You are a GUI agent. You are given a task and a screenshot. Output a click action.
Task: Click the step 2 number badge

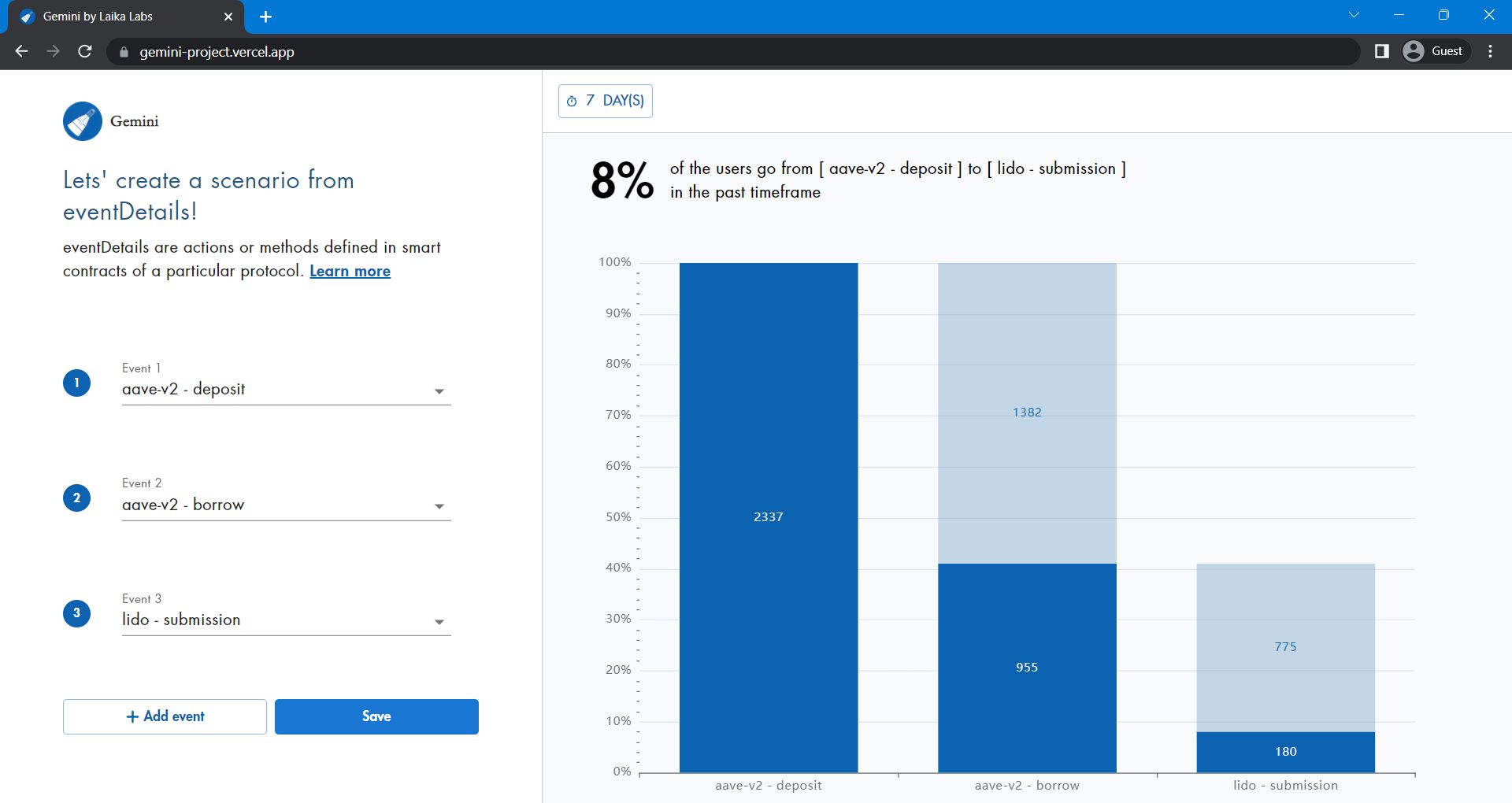tap(76, 498)
